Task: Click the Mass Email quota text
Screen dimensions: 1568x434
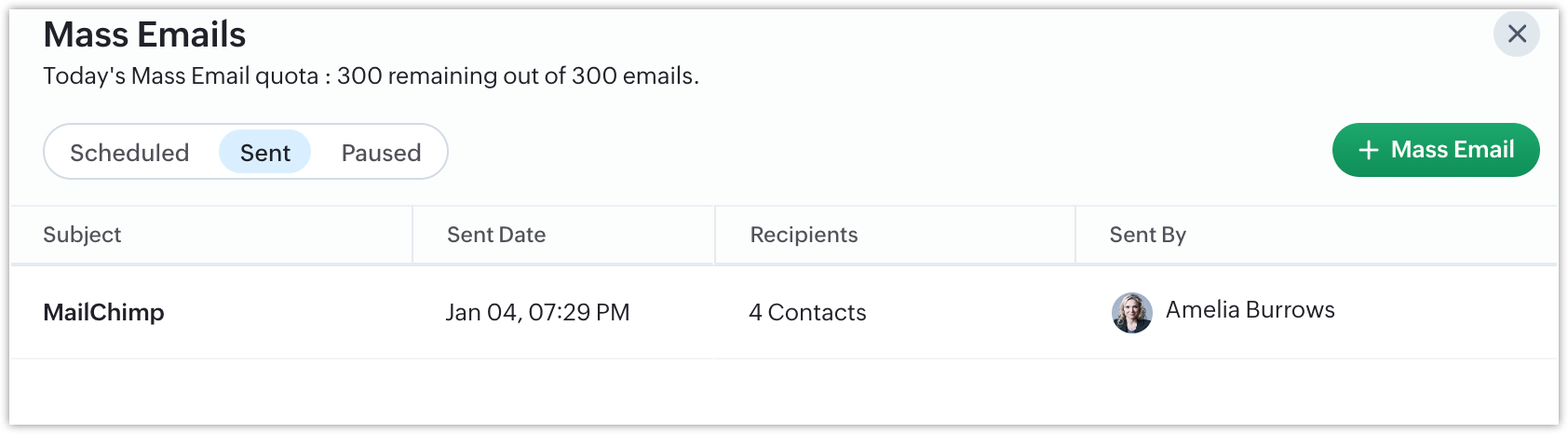Action: click(371, 76)
